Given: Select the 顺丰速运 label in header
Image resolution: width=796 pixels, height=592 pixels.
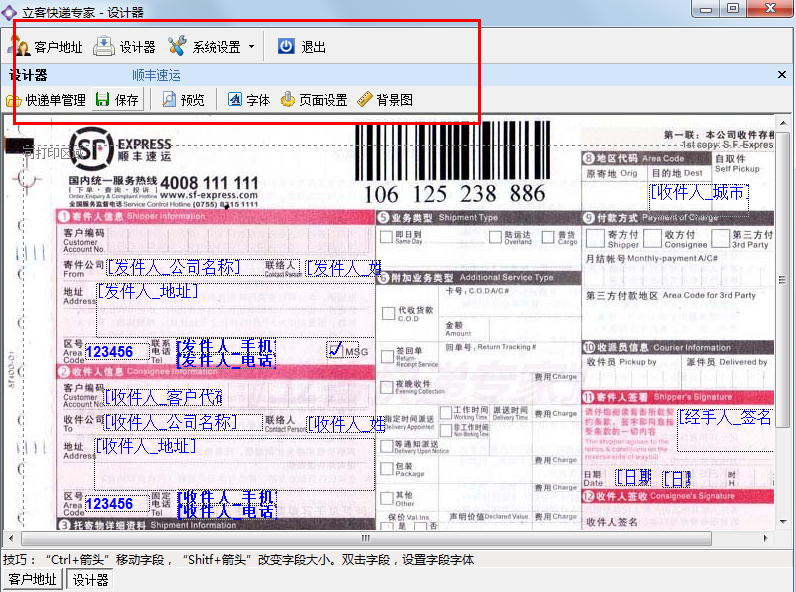Looking at the screenshot, I should pyautogui.click(x=156, y=75).
